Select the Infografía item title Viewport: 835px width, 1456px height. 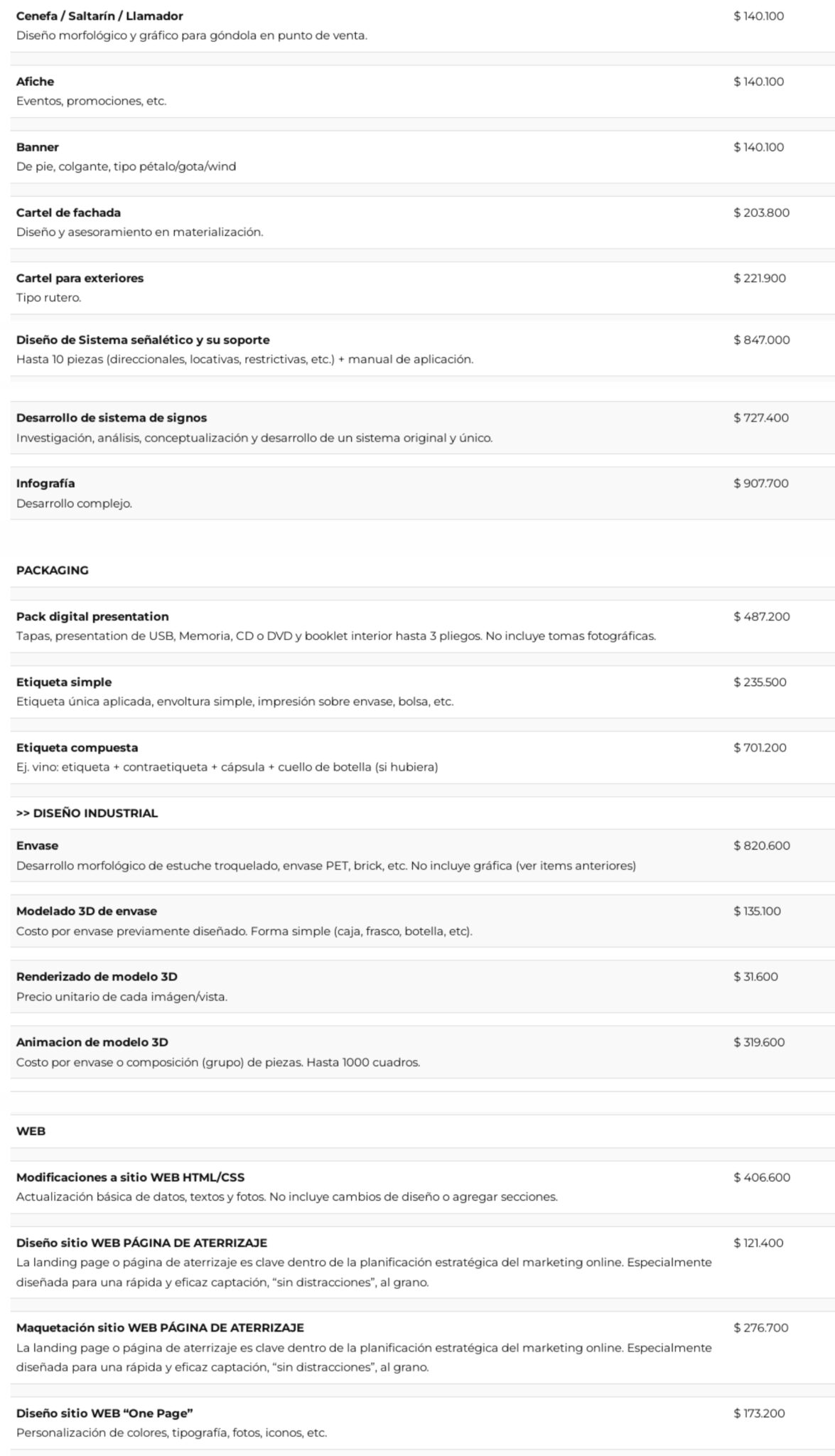45,483
